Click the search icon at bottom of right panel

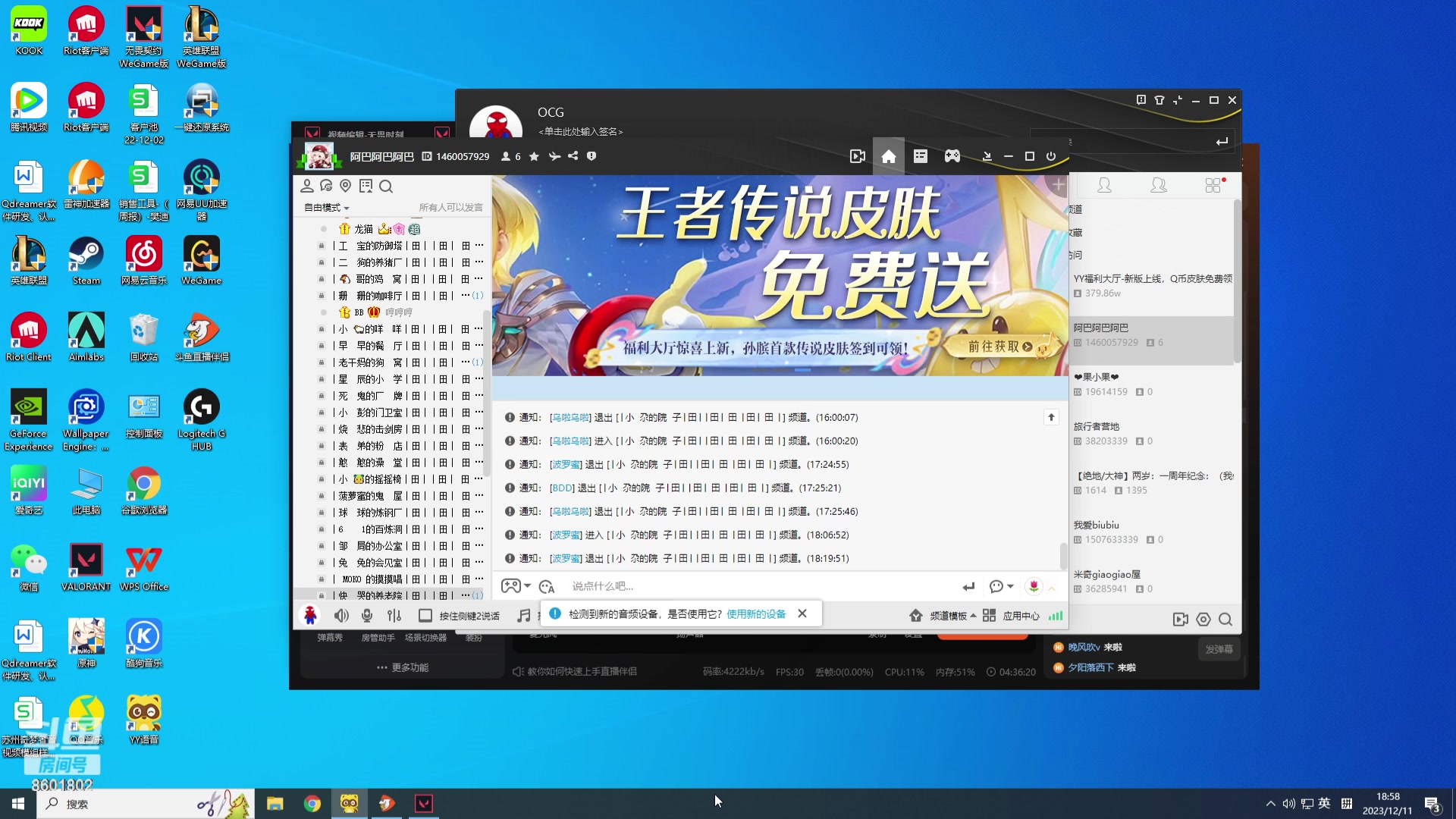[1225, 620]
